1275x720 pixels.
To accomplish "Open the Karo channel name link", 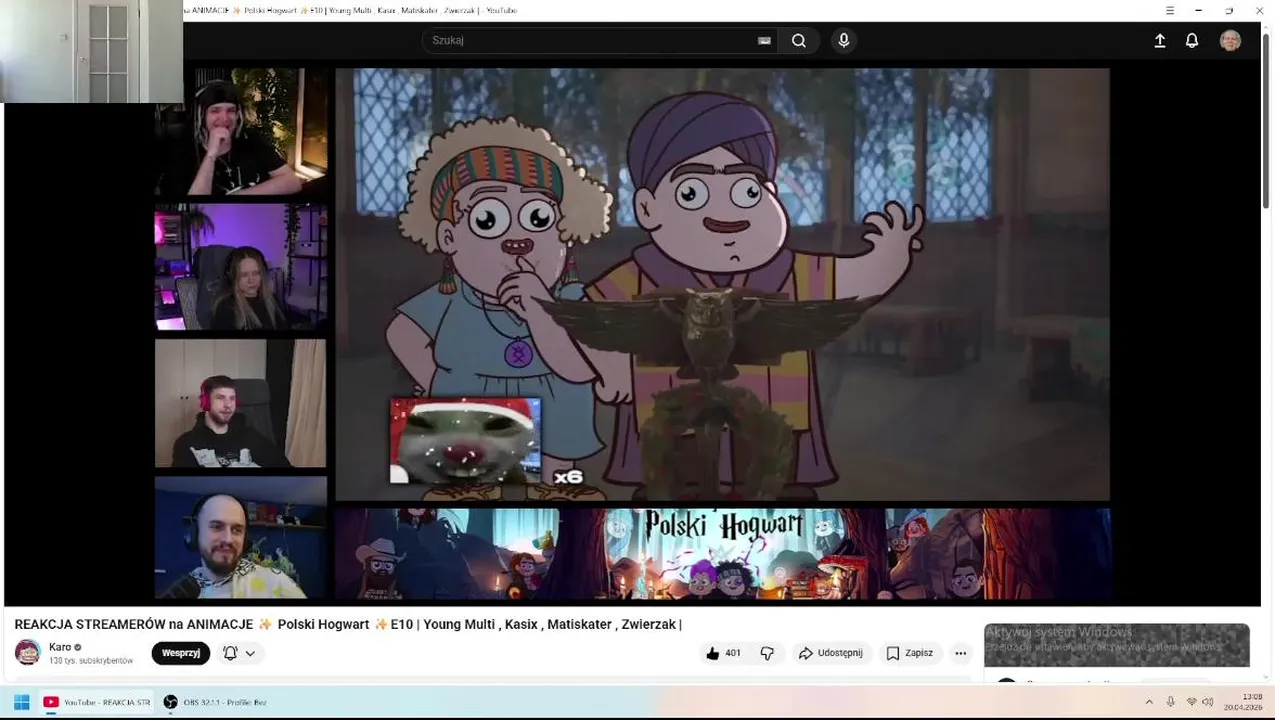I will tap(60, 647).
